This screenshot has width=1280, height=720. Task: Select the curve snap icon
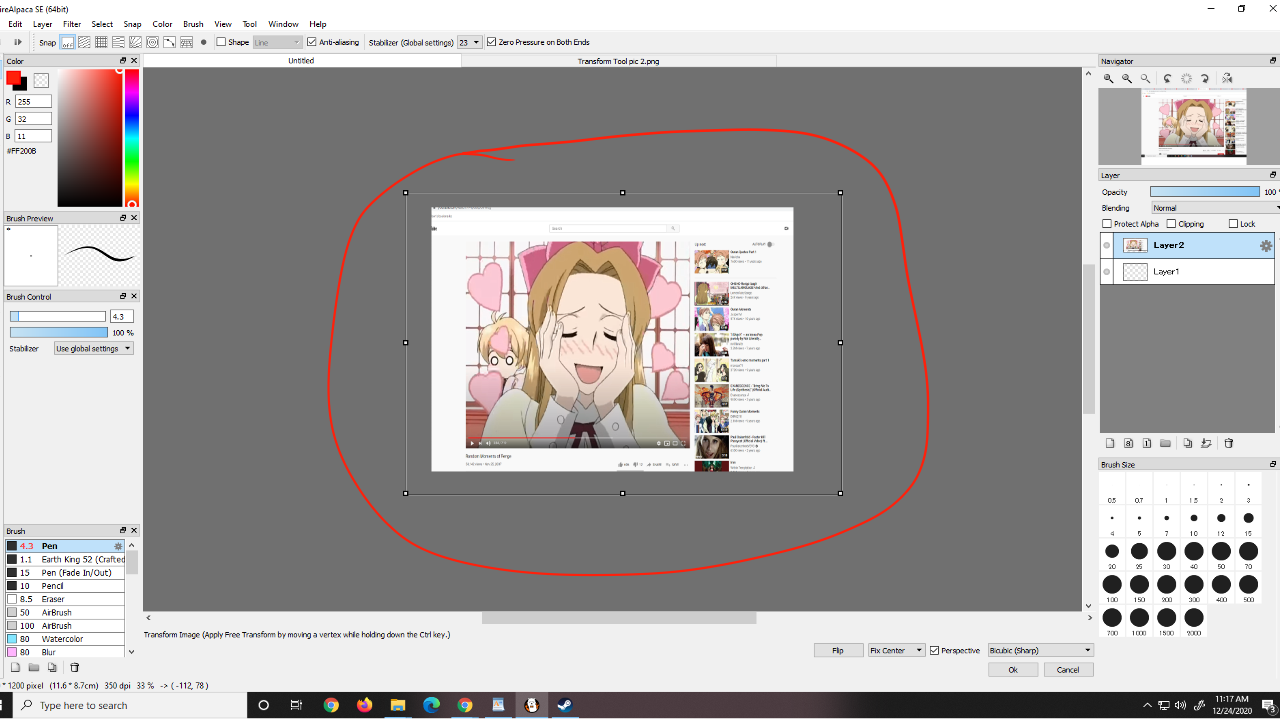click(169, 42)
